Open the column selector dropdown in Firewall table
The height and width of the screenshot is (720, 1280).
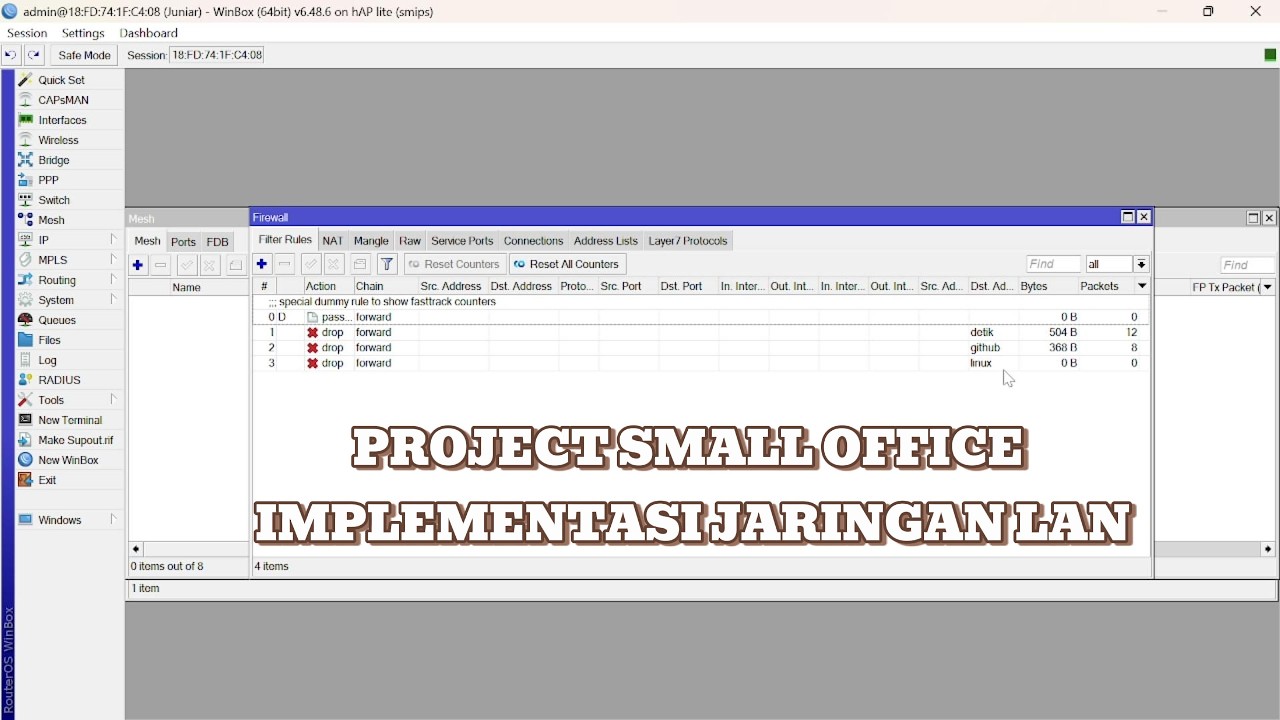click(x=1142, y=286)
